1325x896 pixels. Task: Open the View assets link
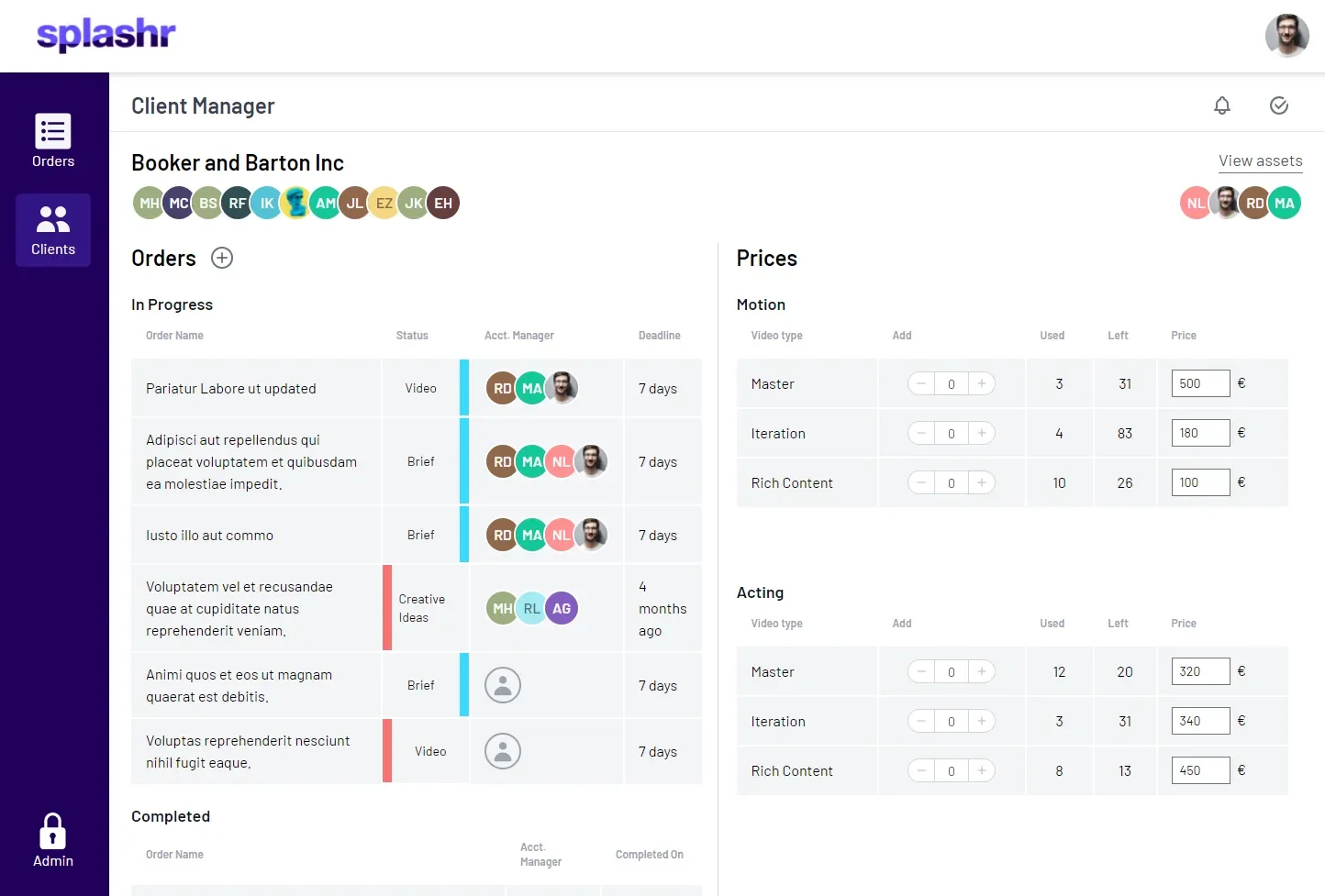click(x=1260, y=160)
